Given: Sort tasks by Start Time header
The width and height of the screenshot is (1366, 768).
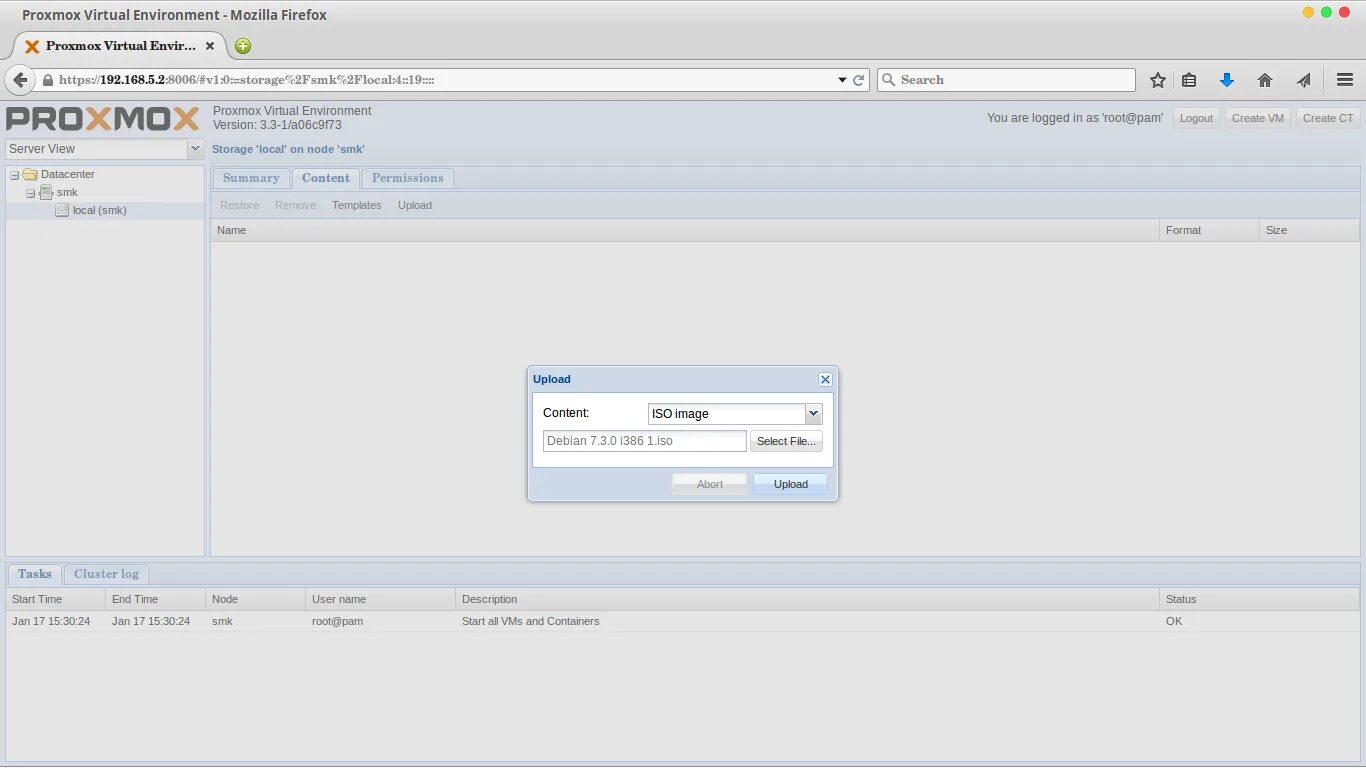Looking at the screenshot, I should point(56,599).
